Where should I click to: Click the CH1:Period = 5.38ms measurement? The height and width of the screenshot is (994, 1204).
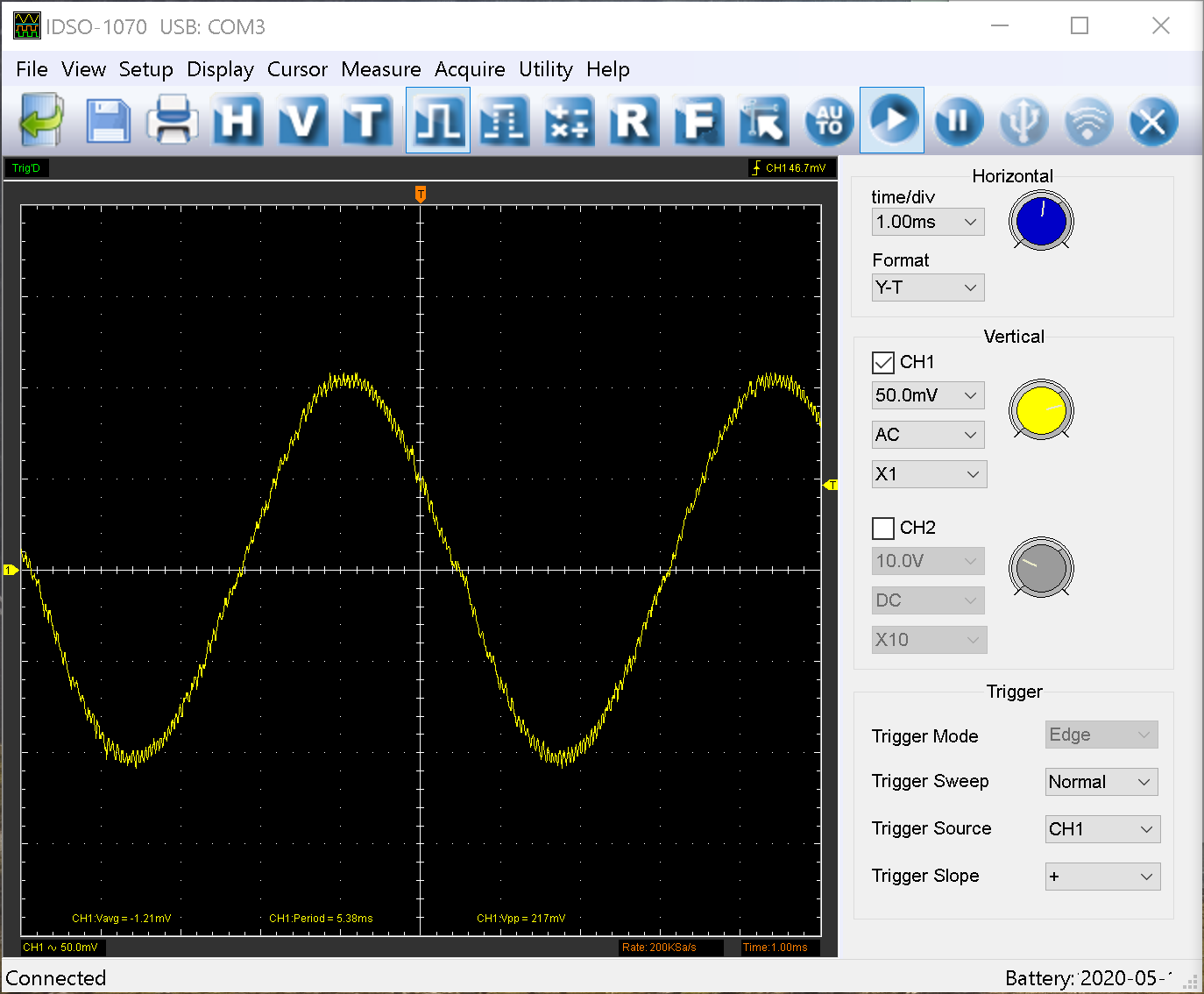[x=321, y=919]
